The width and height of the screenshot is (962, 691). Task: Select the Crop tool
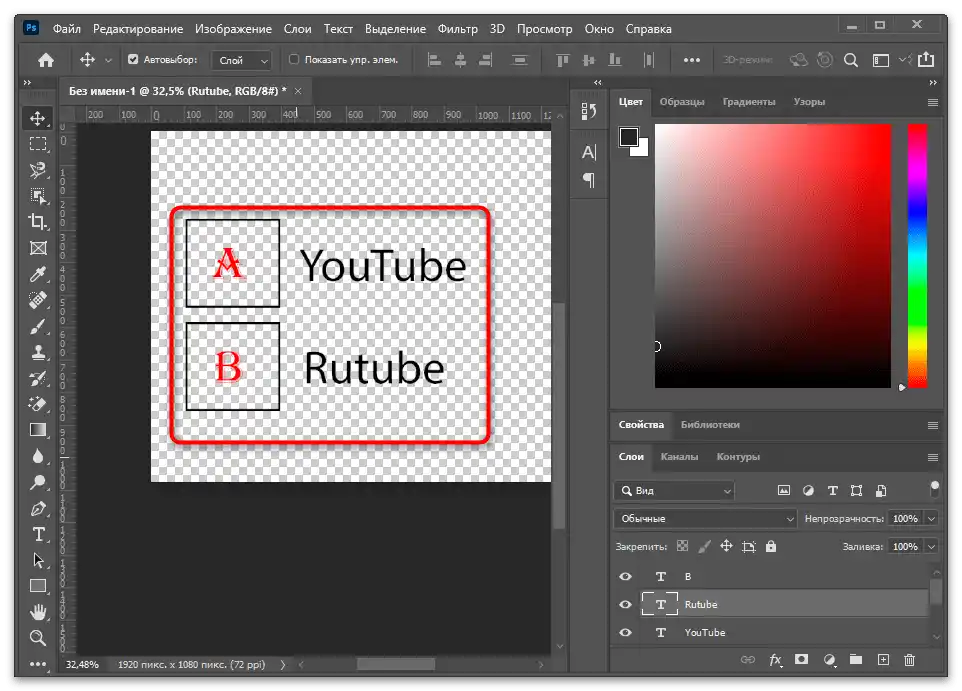click(38, 222)
